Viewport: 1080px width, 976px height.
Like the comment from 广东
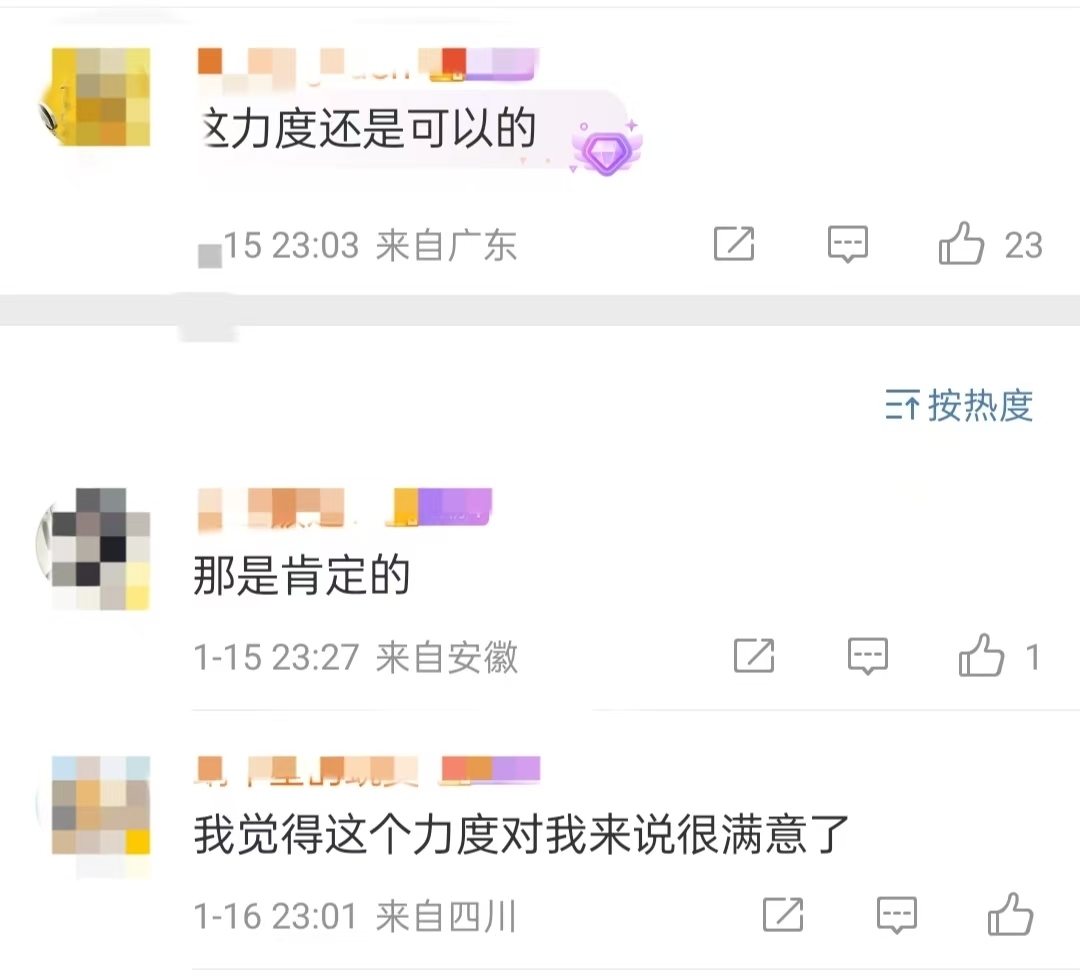962,244
